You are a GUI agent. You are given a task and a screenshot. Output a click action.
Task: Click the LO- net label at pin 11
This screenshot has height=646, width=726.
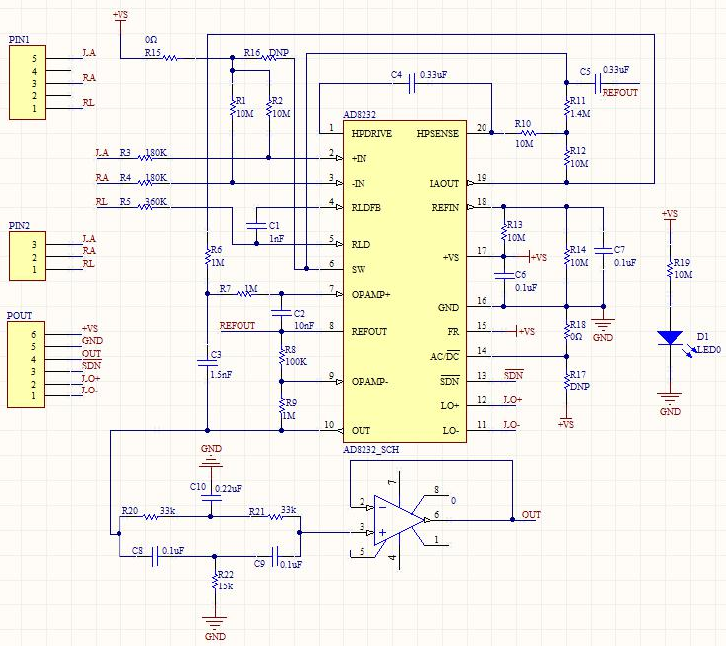(x=512, y=425)
